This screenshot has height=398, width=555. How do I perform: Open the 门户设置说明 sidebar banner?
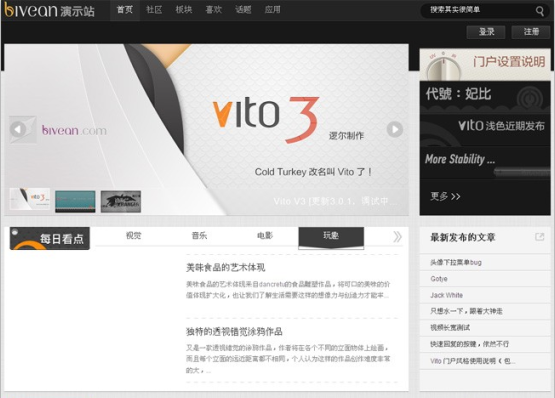485,64
